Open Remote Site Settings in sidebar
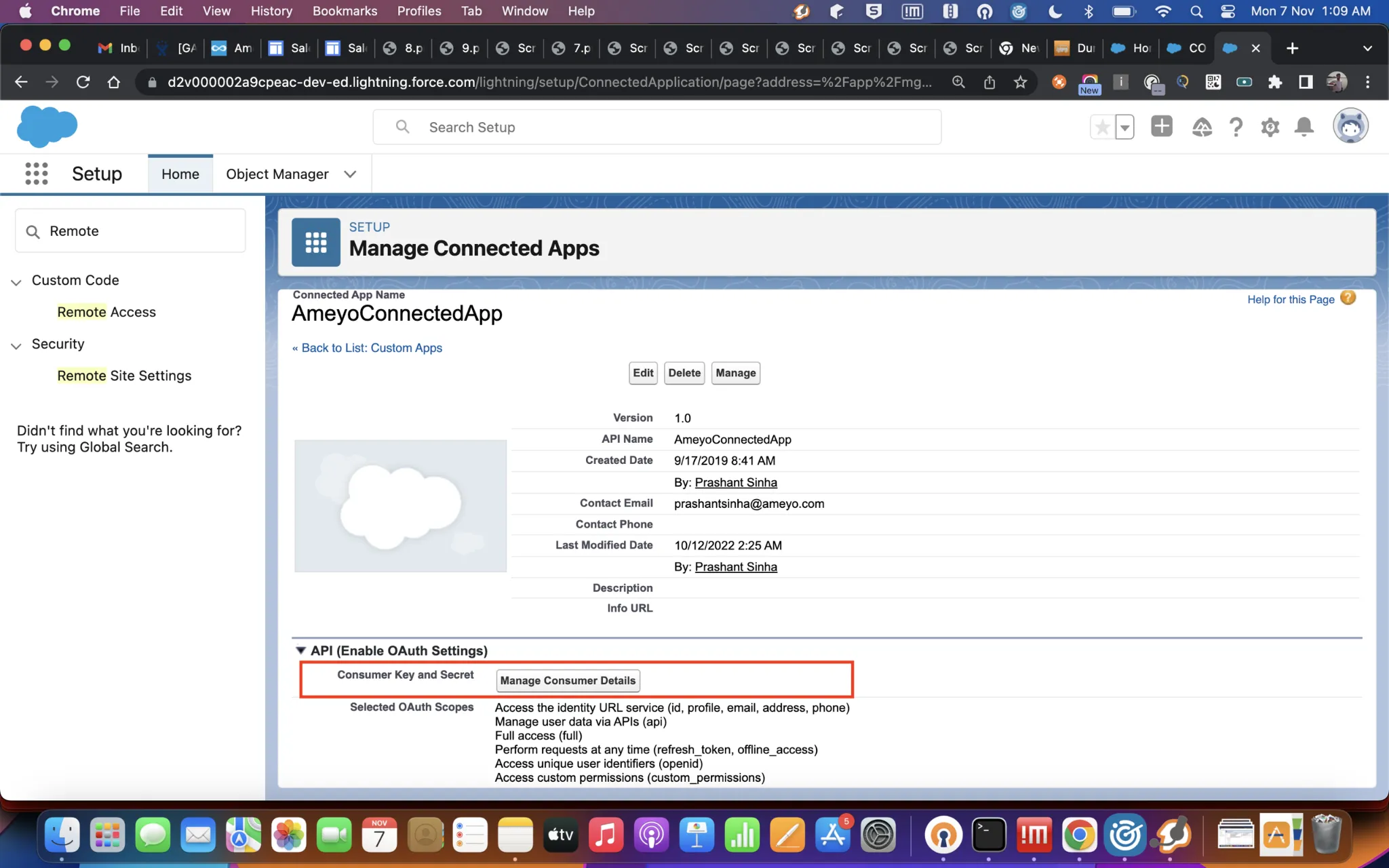 pyautogui.click(x=124, y=376)
